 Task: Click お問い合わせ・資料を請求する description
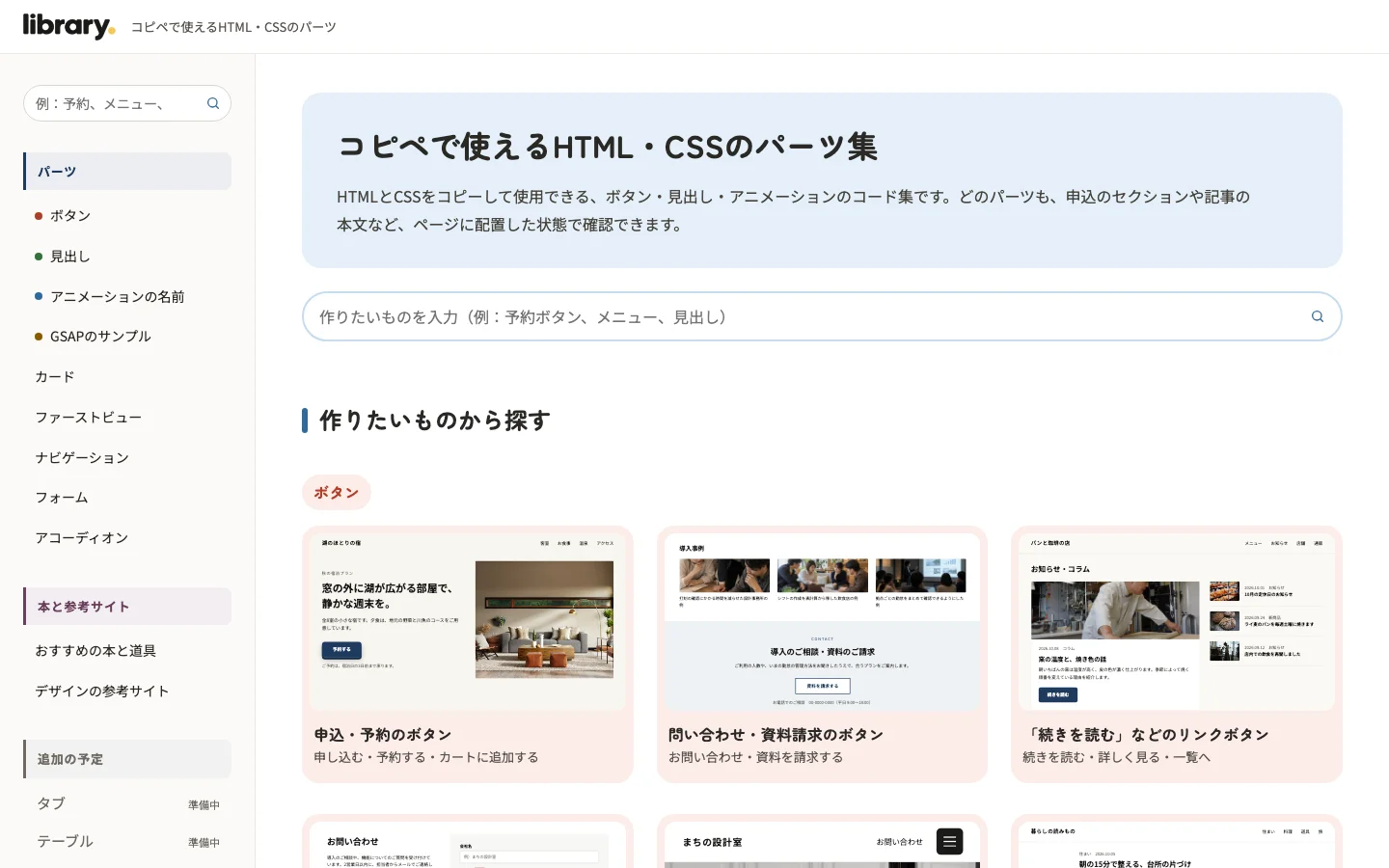[756, 757]
